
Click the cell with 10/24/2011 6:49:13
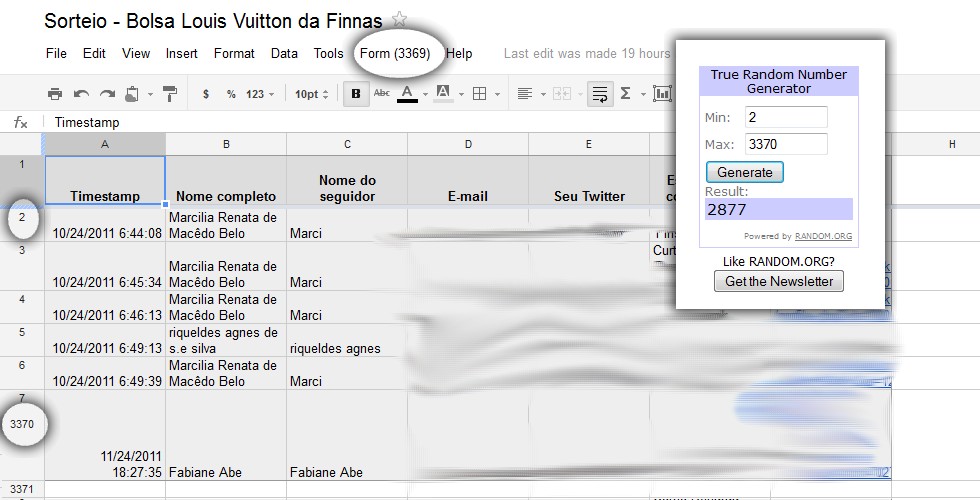pos(105,340)
